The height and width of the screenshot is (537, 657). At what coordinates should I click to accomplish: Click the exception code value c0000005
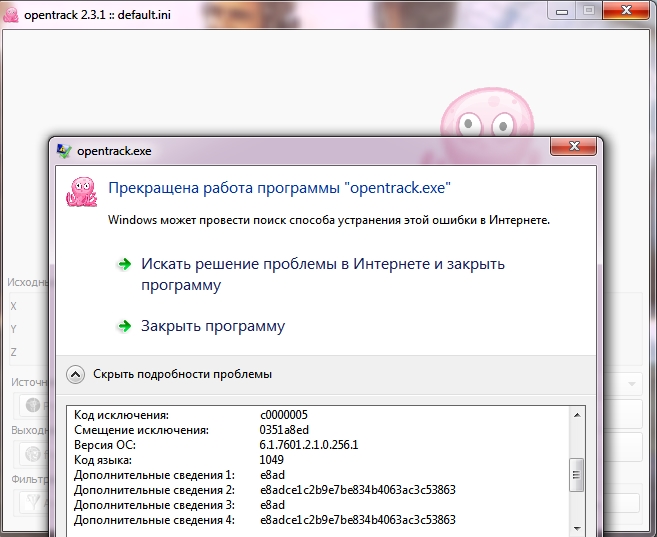284,415
